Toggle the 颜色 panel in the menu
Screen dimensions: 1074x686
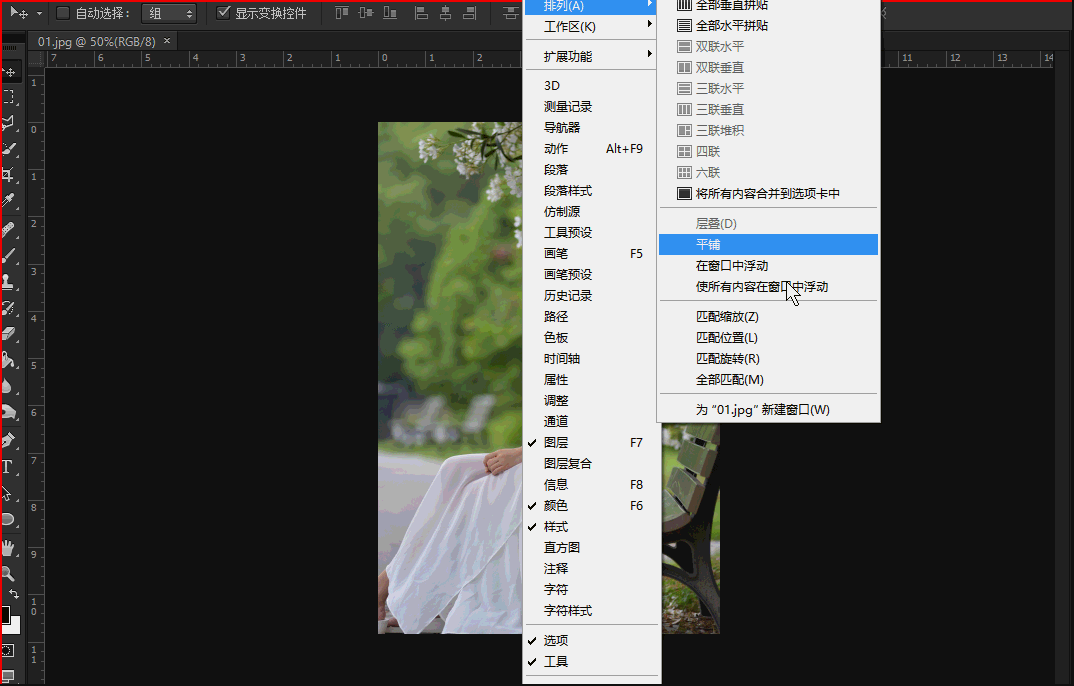557,505
